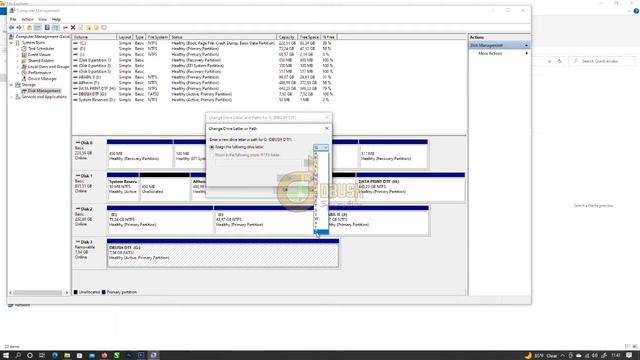Click the Start button on the taskbar
640x360 pixels.
[6, 356]
